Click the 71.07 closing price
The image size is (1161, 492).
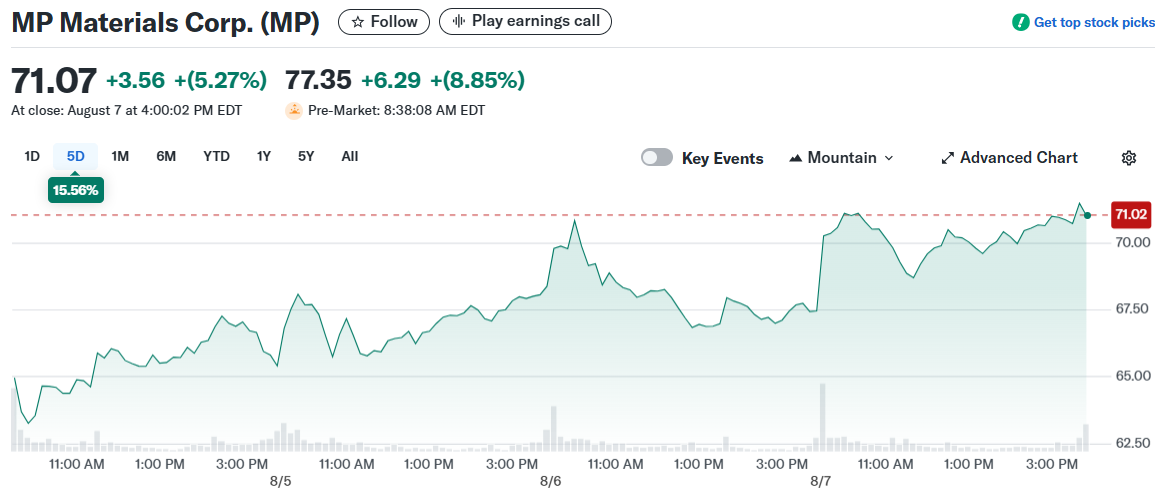coord(54,81)
